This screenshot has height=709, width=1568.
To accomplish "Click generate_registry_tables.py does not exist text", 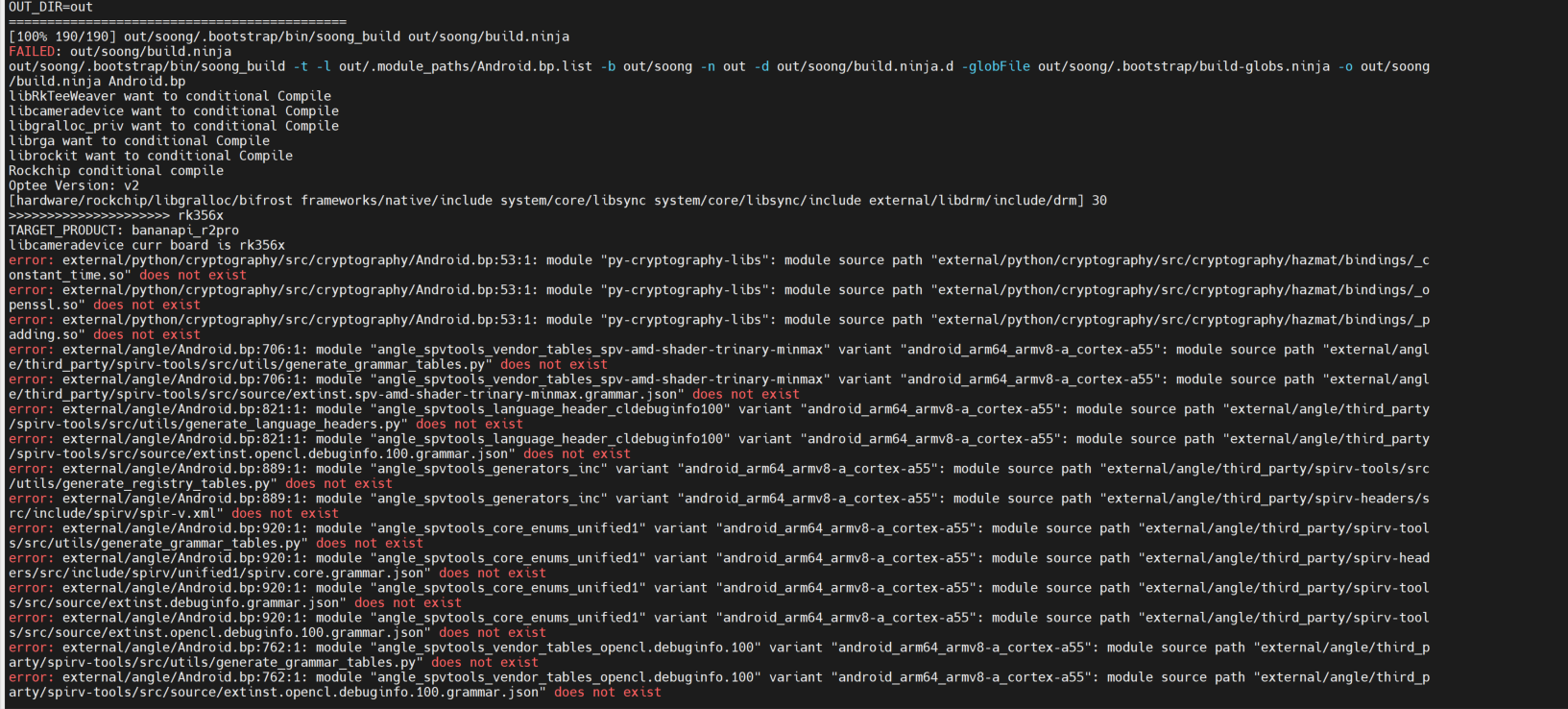I will [201, 484].
